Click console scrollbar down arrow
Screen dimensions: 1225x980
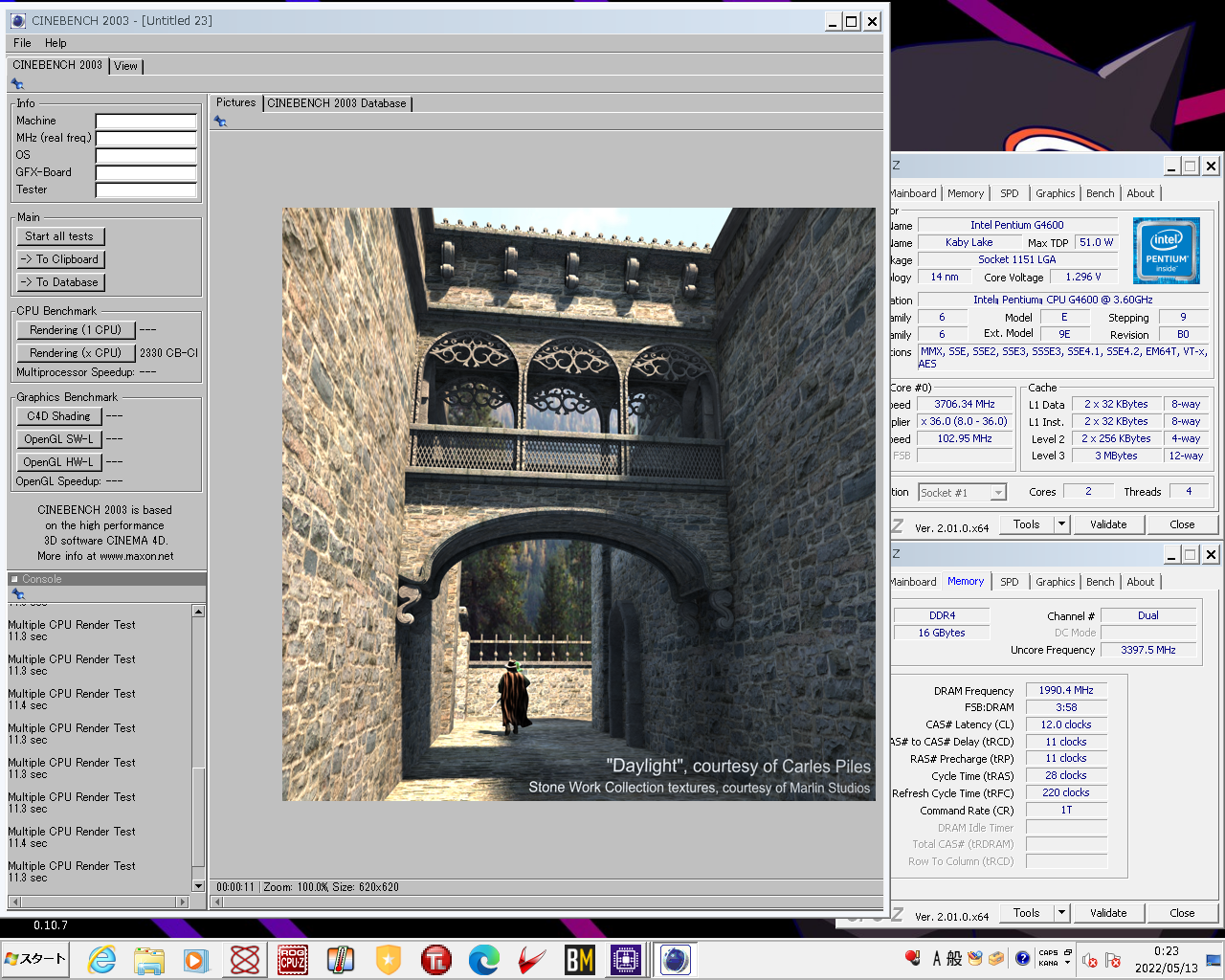[x=198, y=886]
